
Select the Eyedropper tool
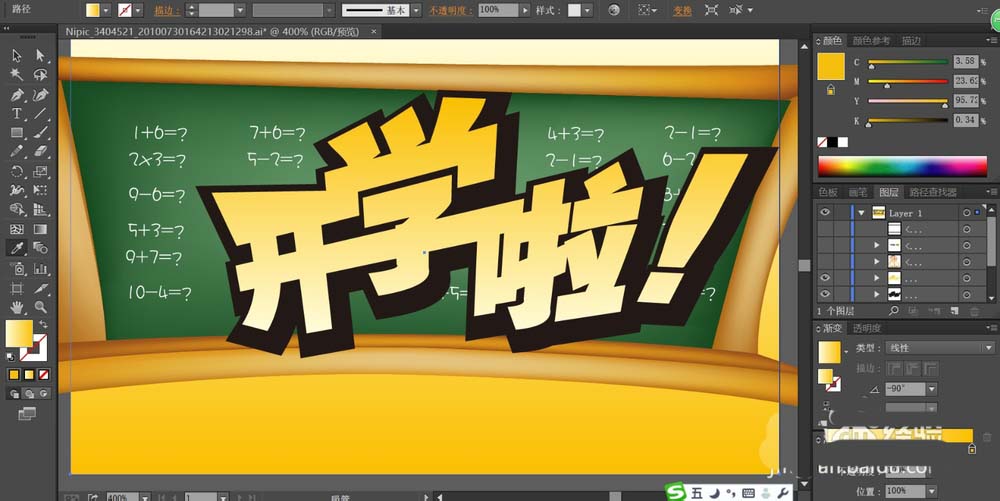coord(17,248)
